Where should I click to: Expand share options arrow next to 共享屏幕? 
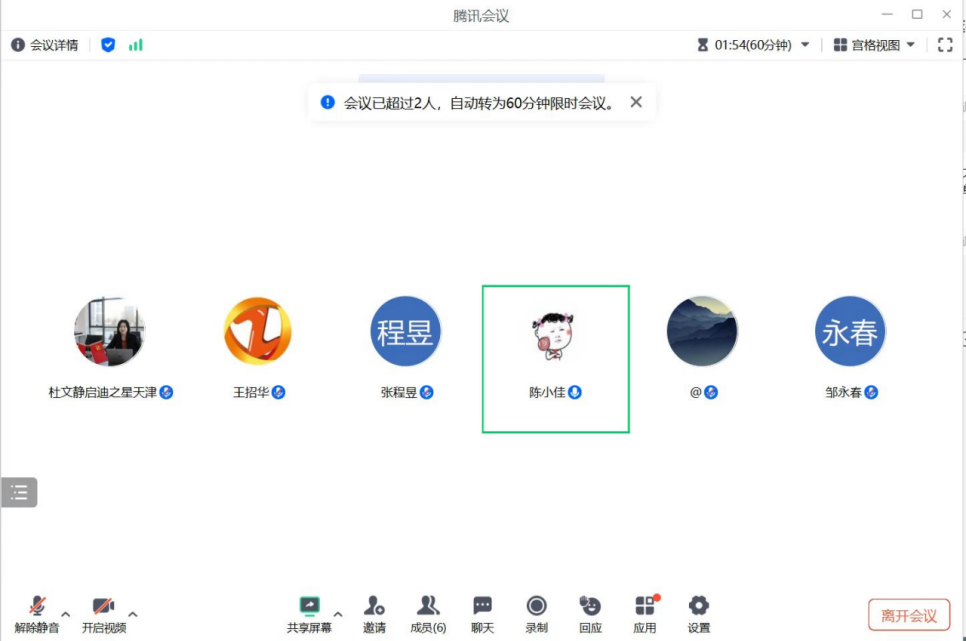click(338, 614)
